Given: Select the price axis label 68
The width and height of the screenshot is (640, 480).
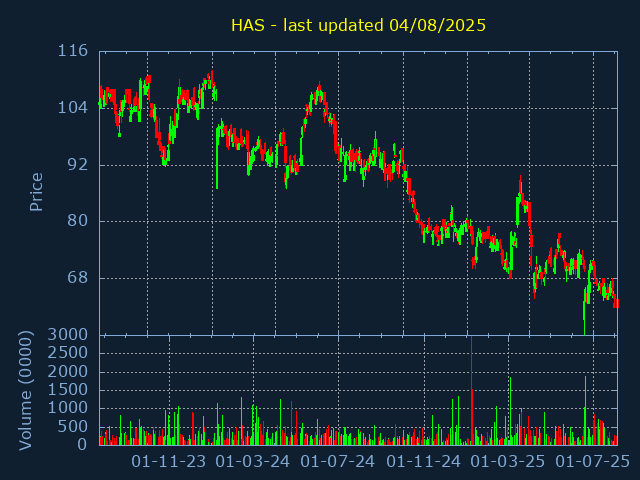Looking at the screenshot, I should click(78, 278).
